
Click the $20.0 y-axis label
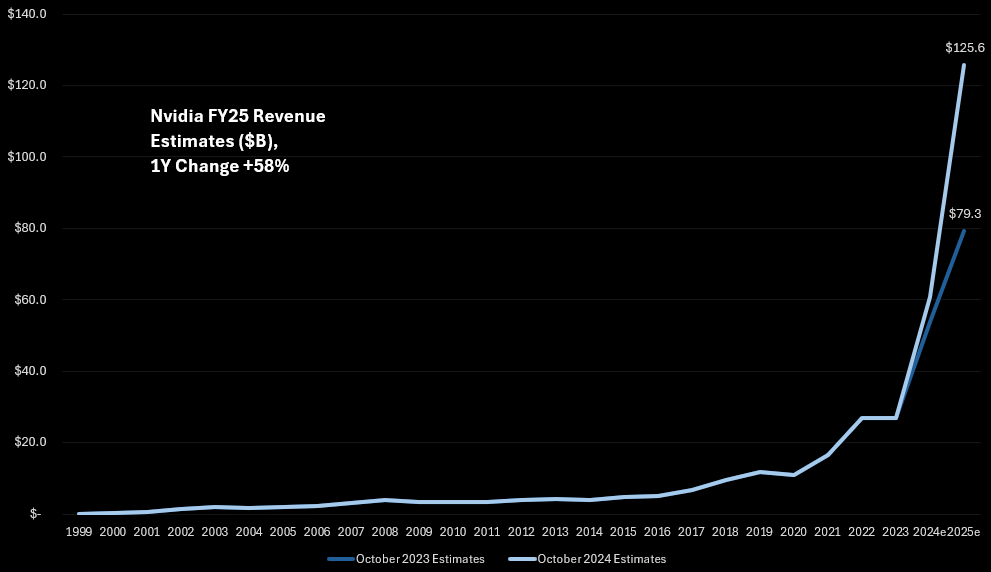(30, 442)
